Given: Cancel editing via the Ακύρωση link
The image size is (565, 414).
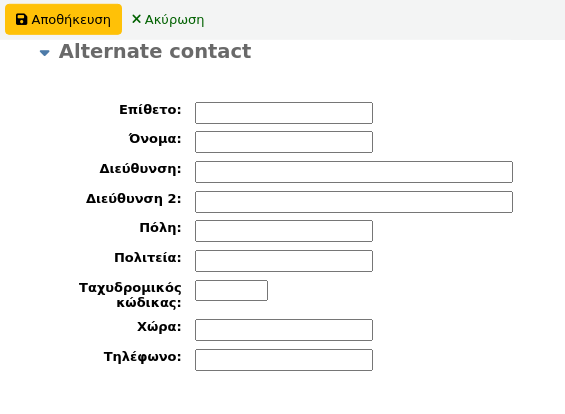Looking at the screenshot, I should click(x=168, y=19).
